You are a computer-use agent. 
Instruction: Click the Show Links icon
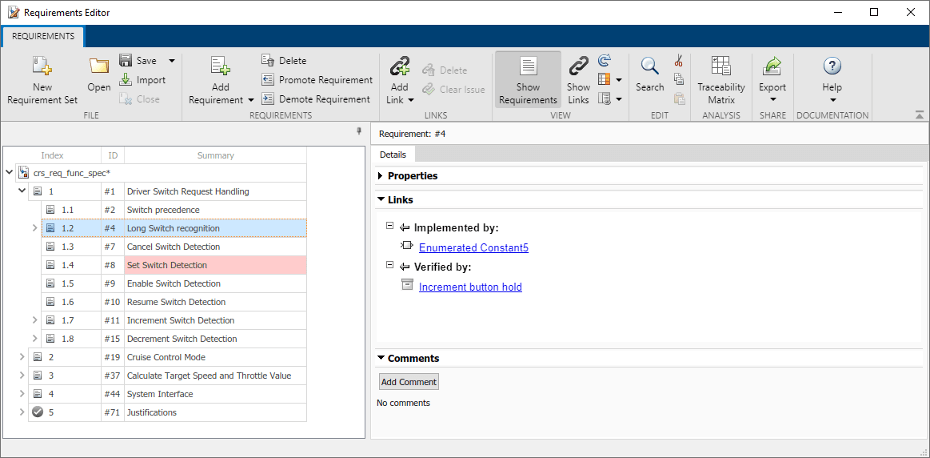[579, 68]
